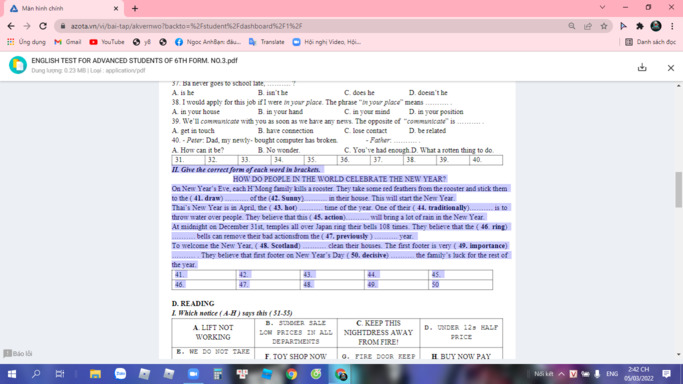
Task: Reload the current page
Action: tap(43, 26)
